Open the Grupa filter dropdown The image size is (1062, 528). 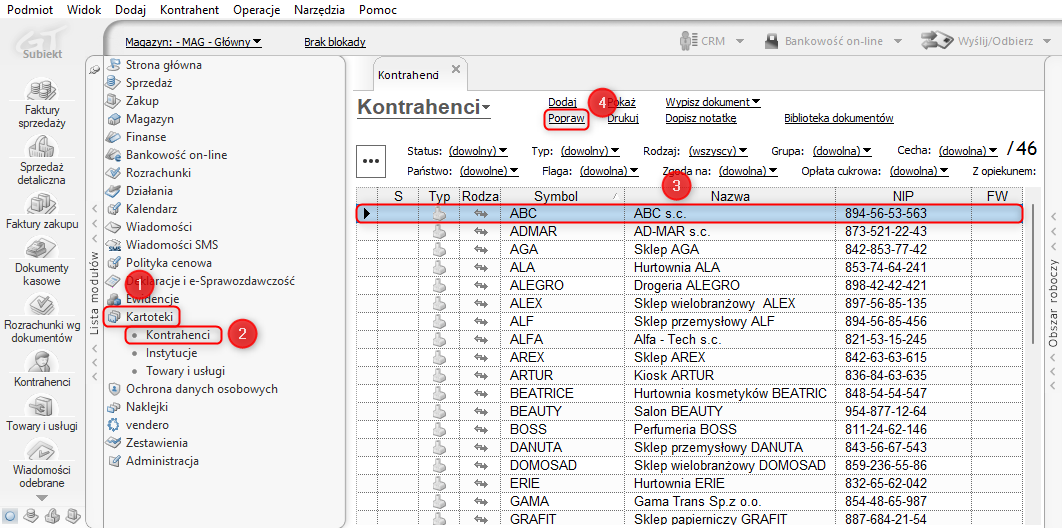coord(842,150)
